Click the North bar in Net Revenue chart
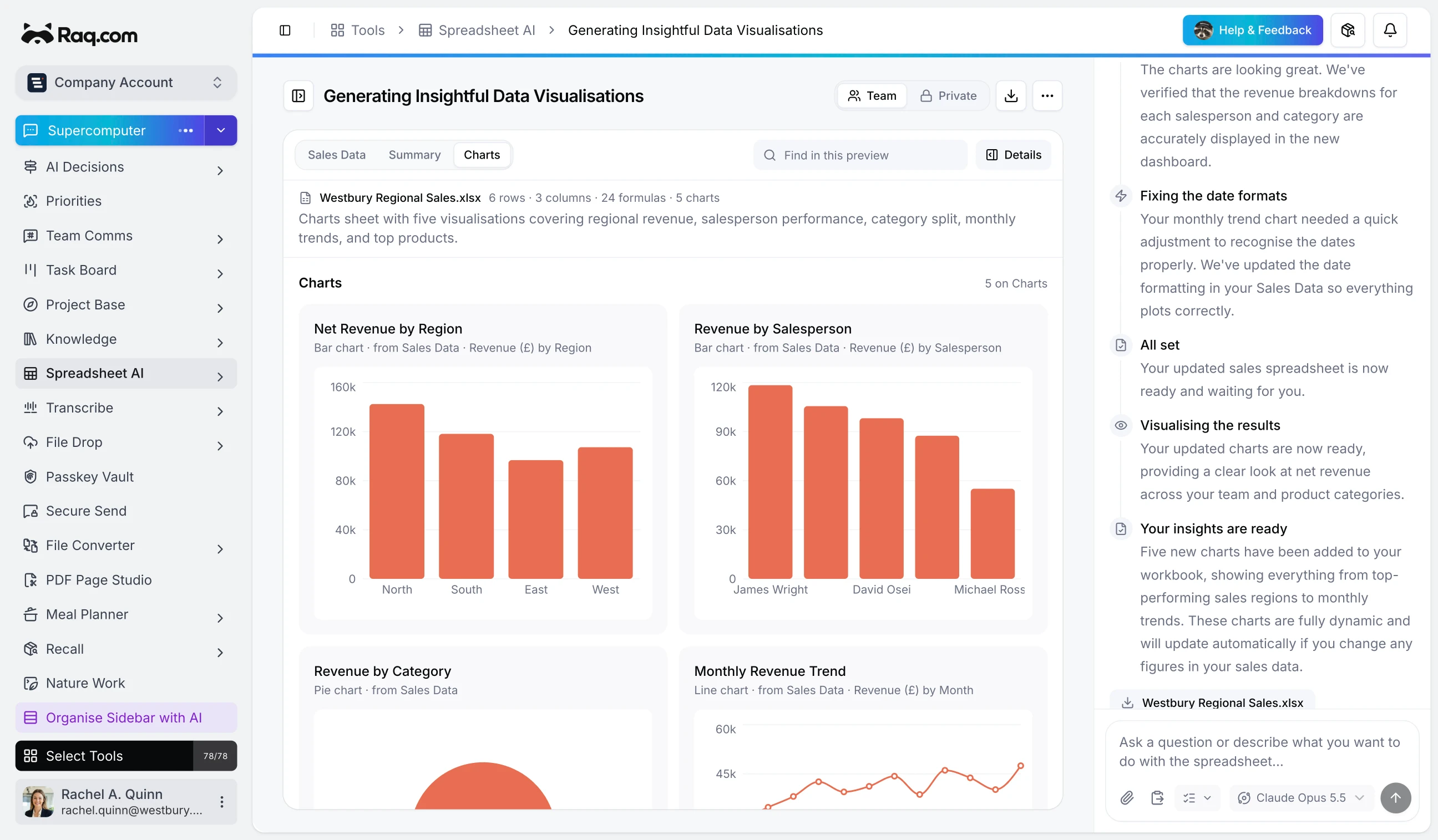This screenshot has width=1438, height=840. (397, 491)
